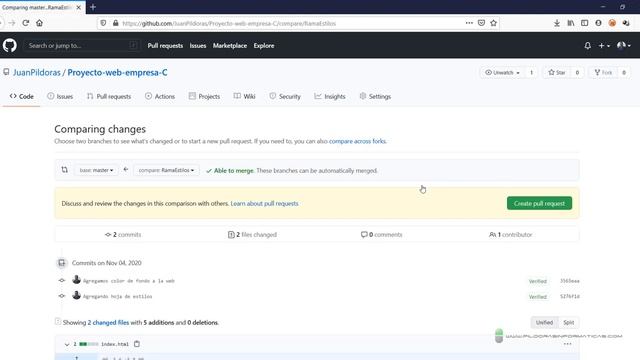640x360 pixels.
Task: Open commit Agregando hoja de estilos
Action: 118,296
